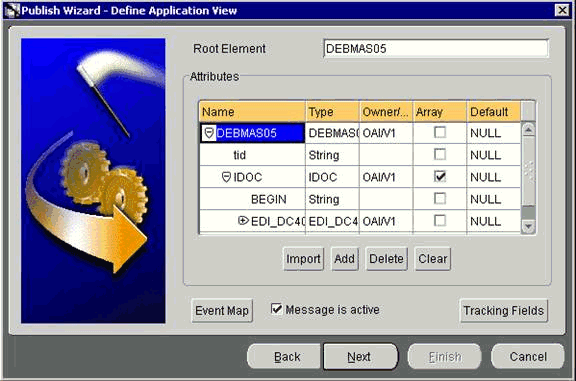
Task: Toggle Array checkbox for DEBMAS05 row
Action: point(440,132)
